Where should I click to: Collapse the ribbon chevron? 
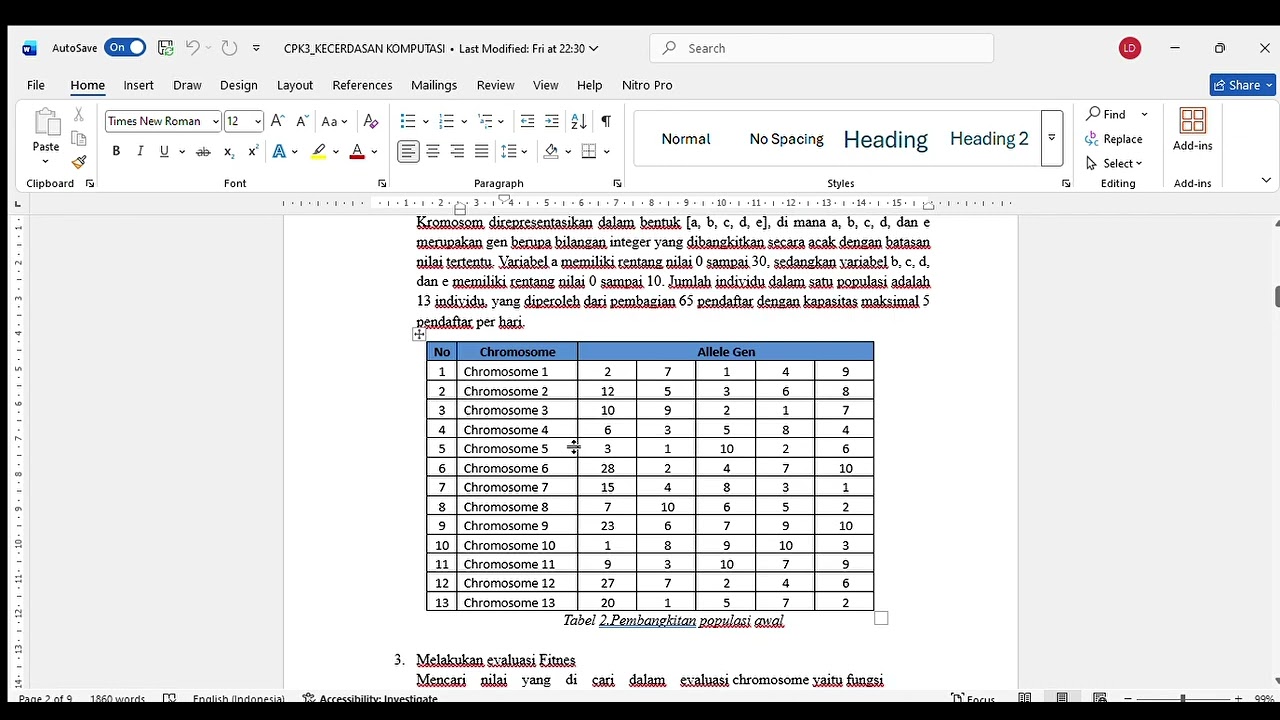[x=1266, y=181]
